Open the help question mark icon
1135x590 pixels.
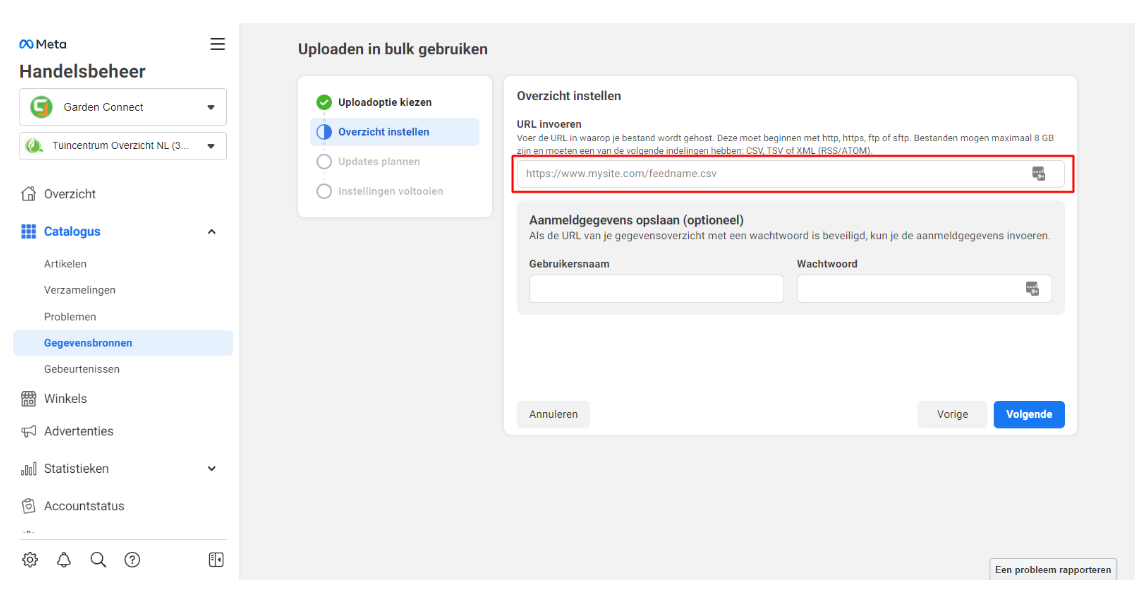point(132,560)
